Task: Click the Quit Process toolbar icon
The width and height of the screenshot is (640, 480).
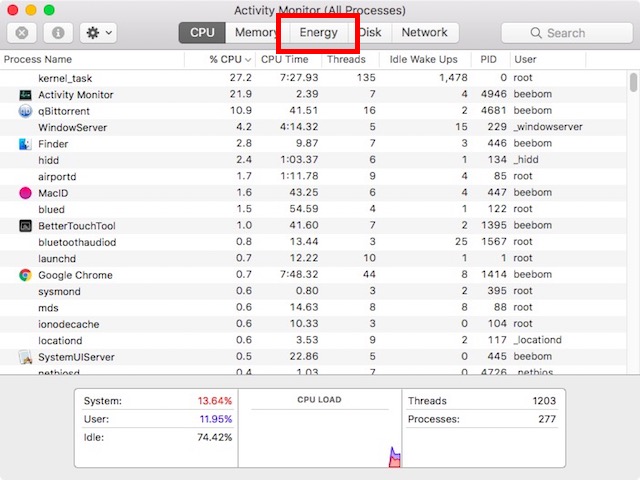Action: 22,33
